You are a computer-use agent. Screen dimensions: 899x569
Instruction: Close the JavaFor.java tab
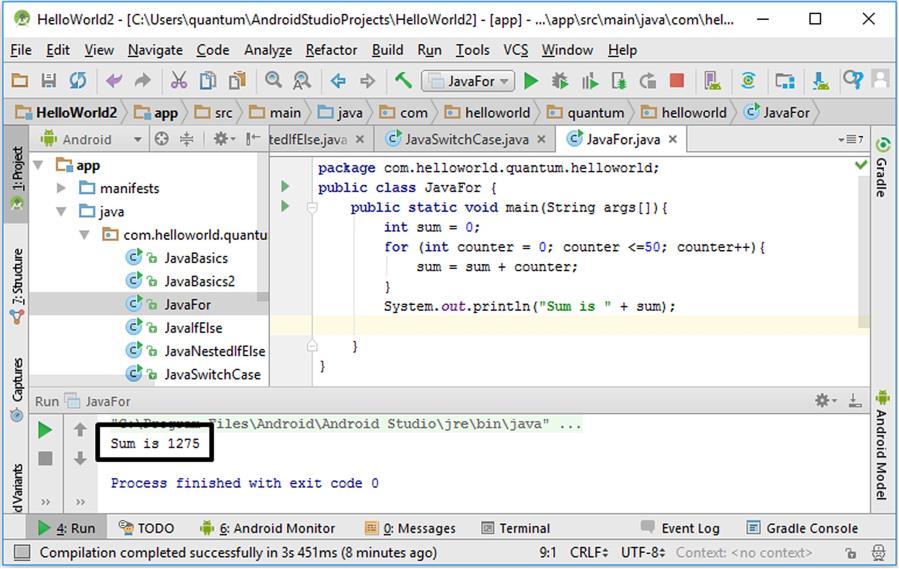pos(673,139)
